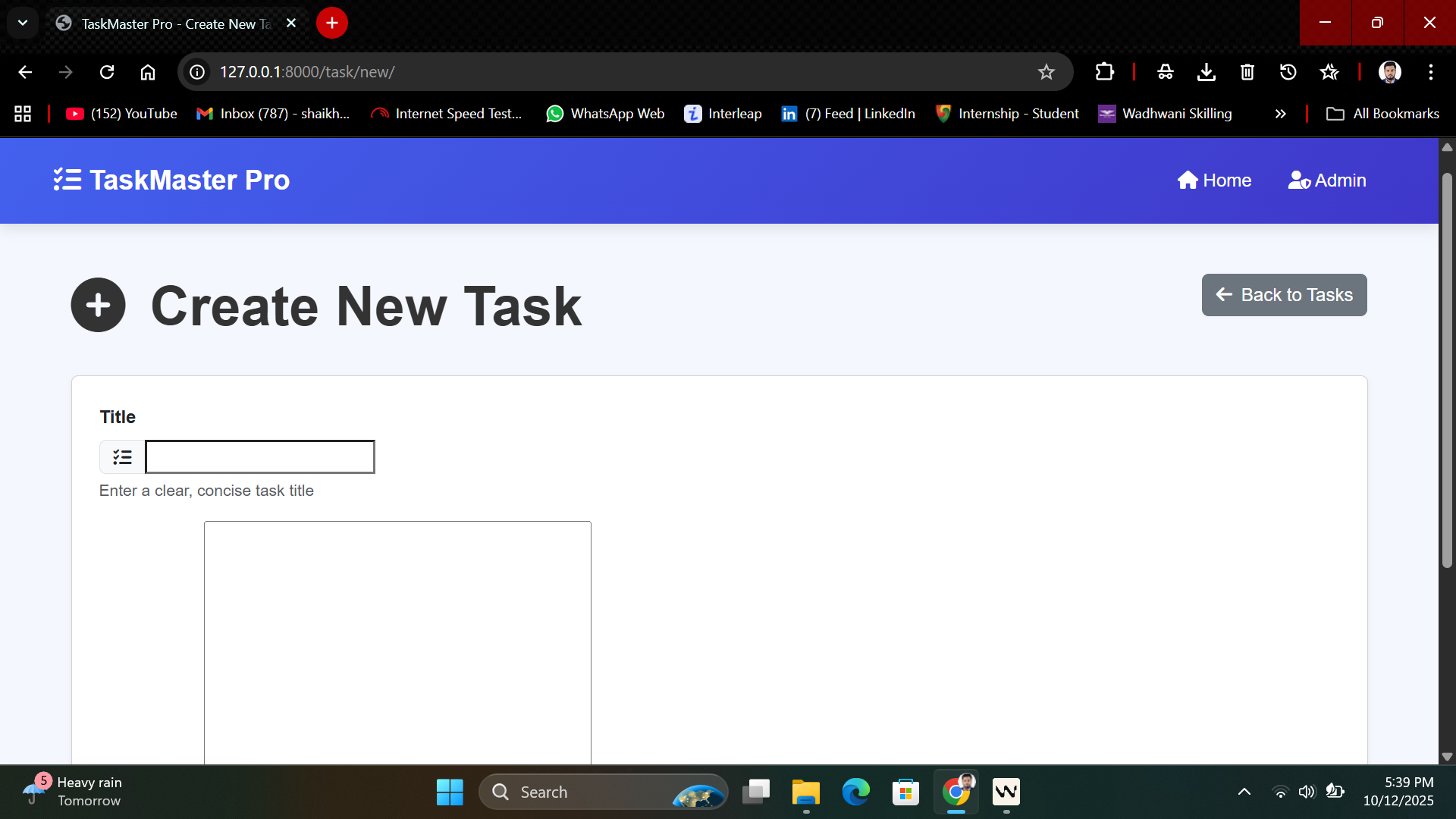Viewport: 1456px width, 819px height.
Task: Open the Interleap bookmark
Action: 723,114
